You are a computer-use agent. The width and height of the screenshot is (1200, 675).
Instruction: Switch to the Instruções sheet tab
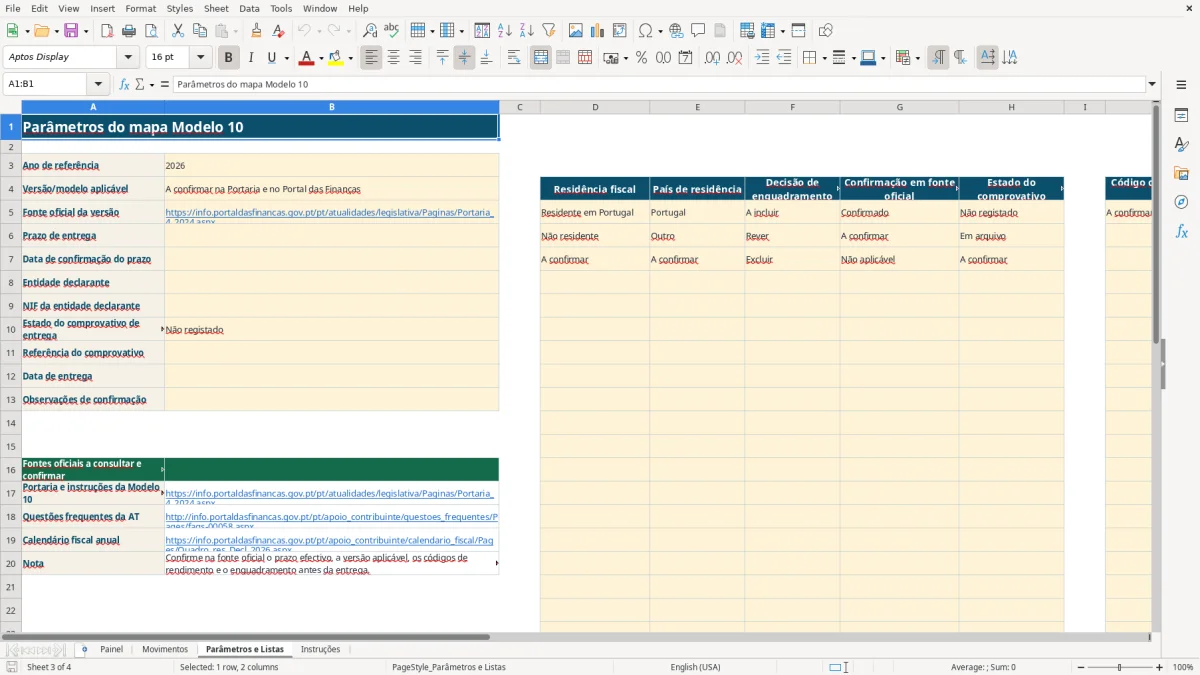coord(321,649)
